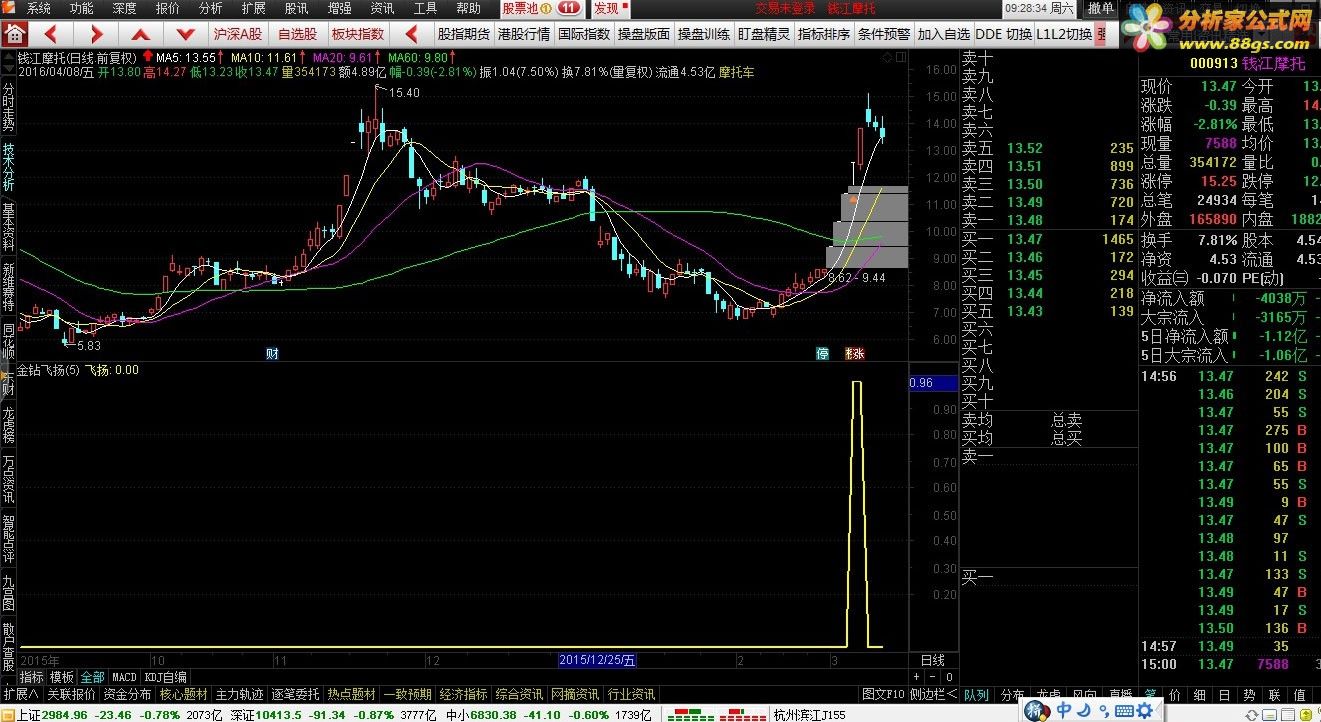The width and height of the screenshot is (1321, 722).
Task: Click the 日线 period selector
Action: click(x=932, y=660)
